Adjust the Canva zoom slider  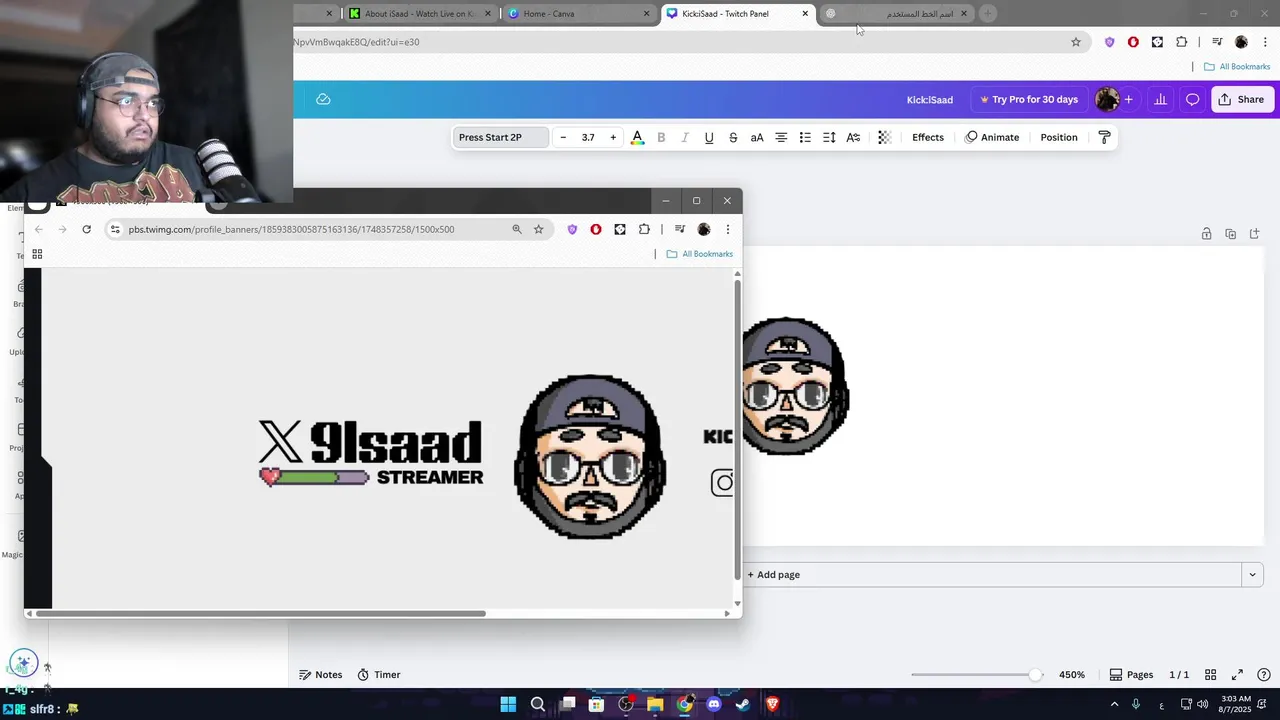[x=1035, y=675]
